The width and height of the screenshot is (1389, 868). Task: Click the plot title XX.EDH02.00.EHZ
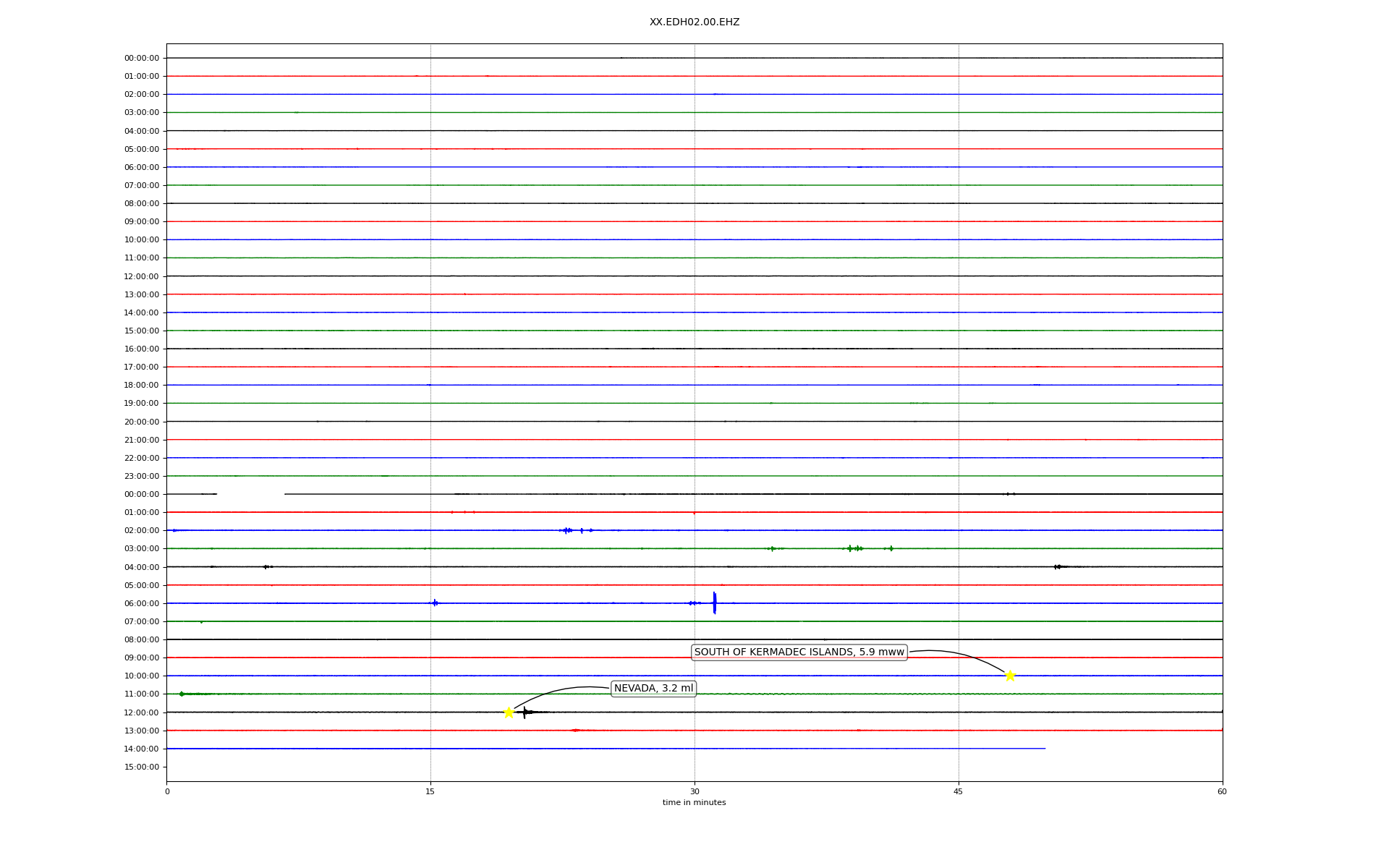pyautogui.click(x=694, y=22)
